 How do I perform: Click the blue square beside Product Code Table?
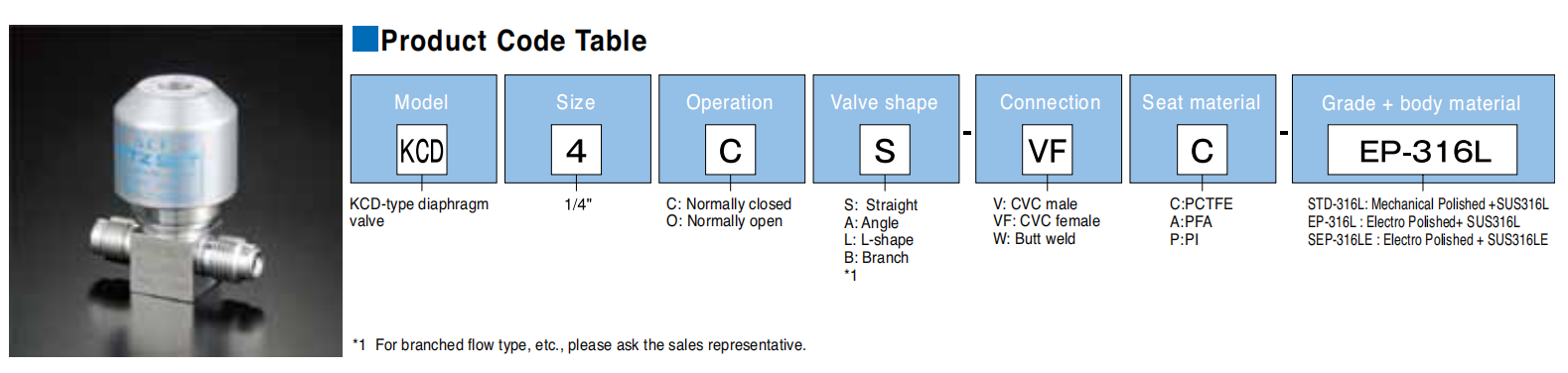pyautogui.click(x=365, y=39)
